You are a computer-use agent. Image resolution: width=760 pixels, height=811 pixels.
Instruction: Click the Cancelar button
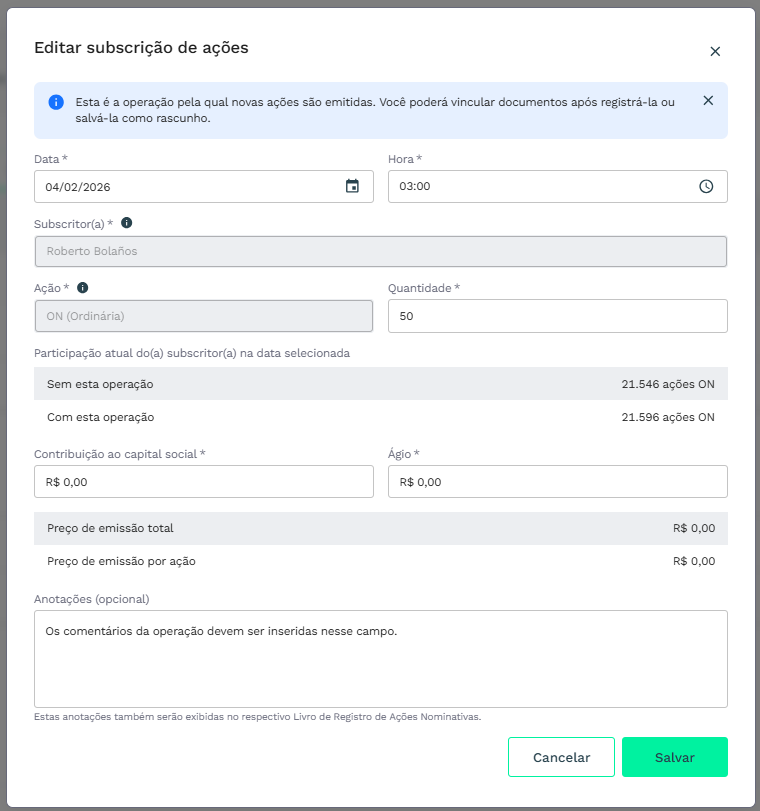click(561, 757)
